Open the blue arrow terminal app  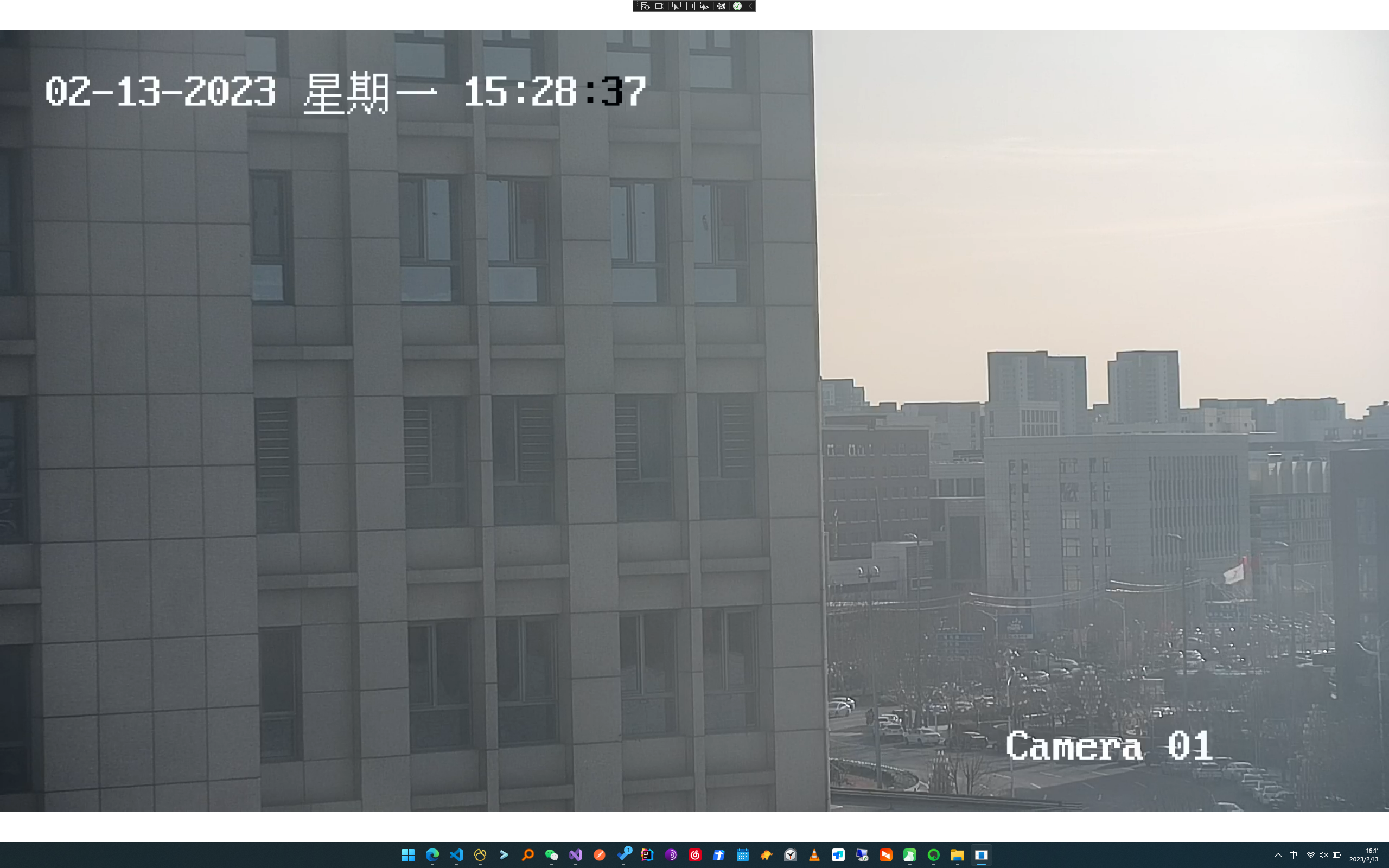coord(504,856)
